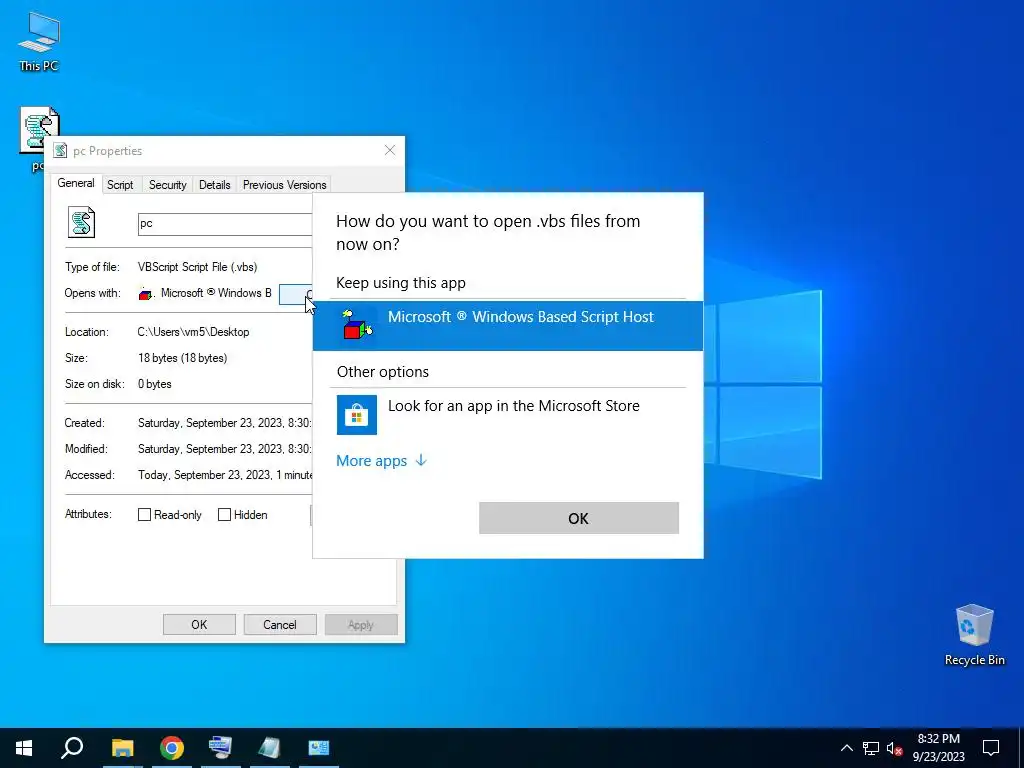1024x768 pixels.
Task: Launch File Explorer from taskbar
Action: (122, 748)
